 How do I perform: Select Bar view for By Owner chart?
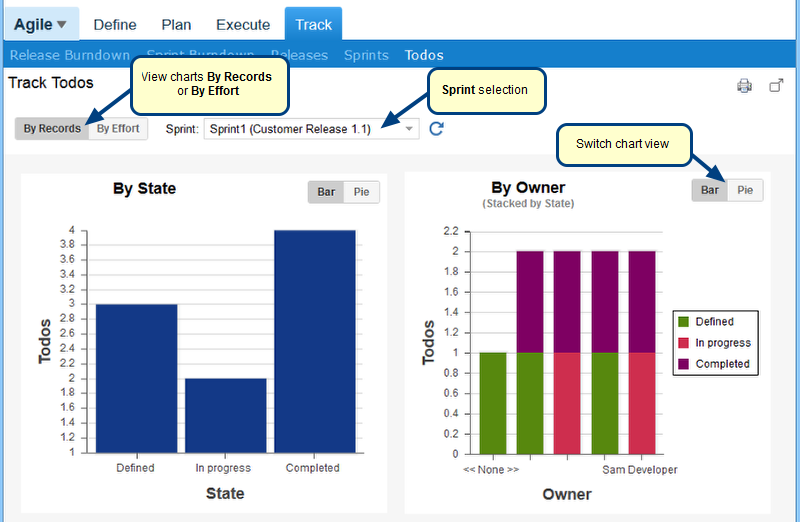(710, 190)
